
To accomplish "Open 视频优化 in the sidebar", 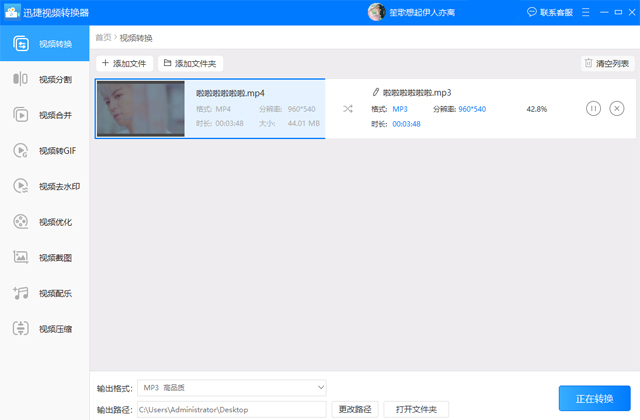I will point(44,222).
